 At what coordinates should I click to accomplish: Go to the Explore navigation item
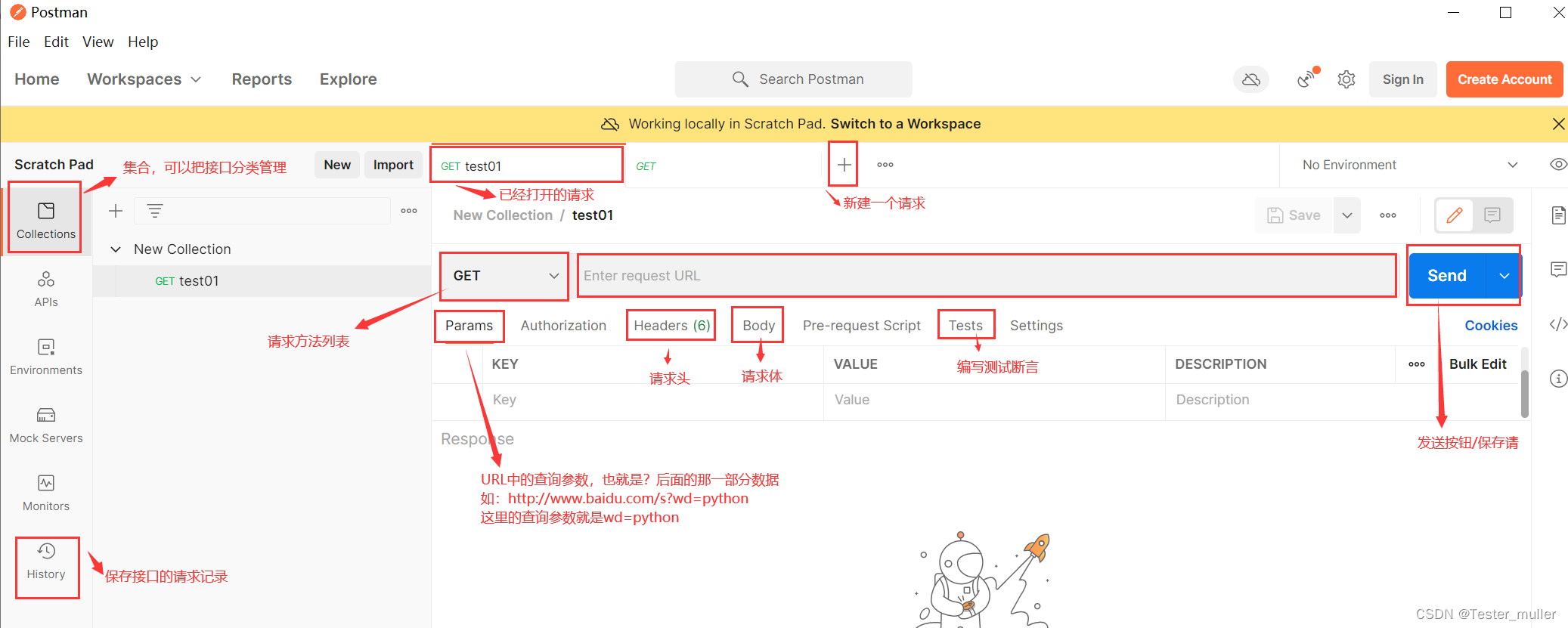click(348, 79)
